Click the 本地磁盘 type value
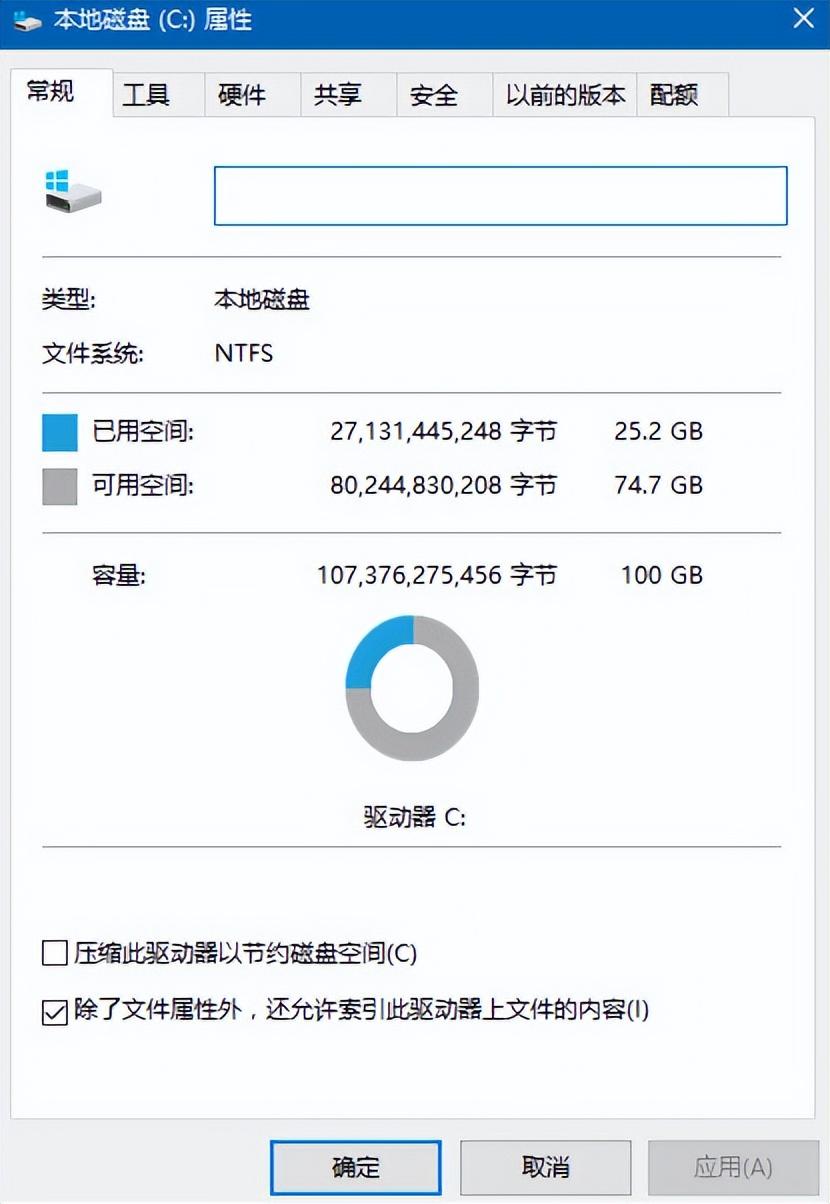The image size is (830, 1204). pos(262,300)
